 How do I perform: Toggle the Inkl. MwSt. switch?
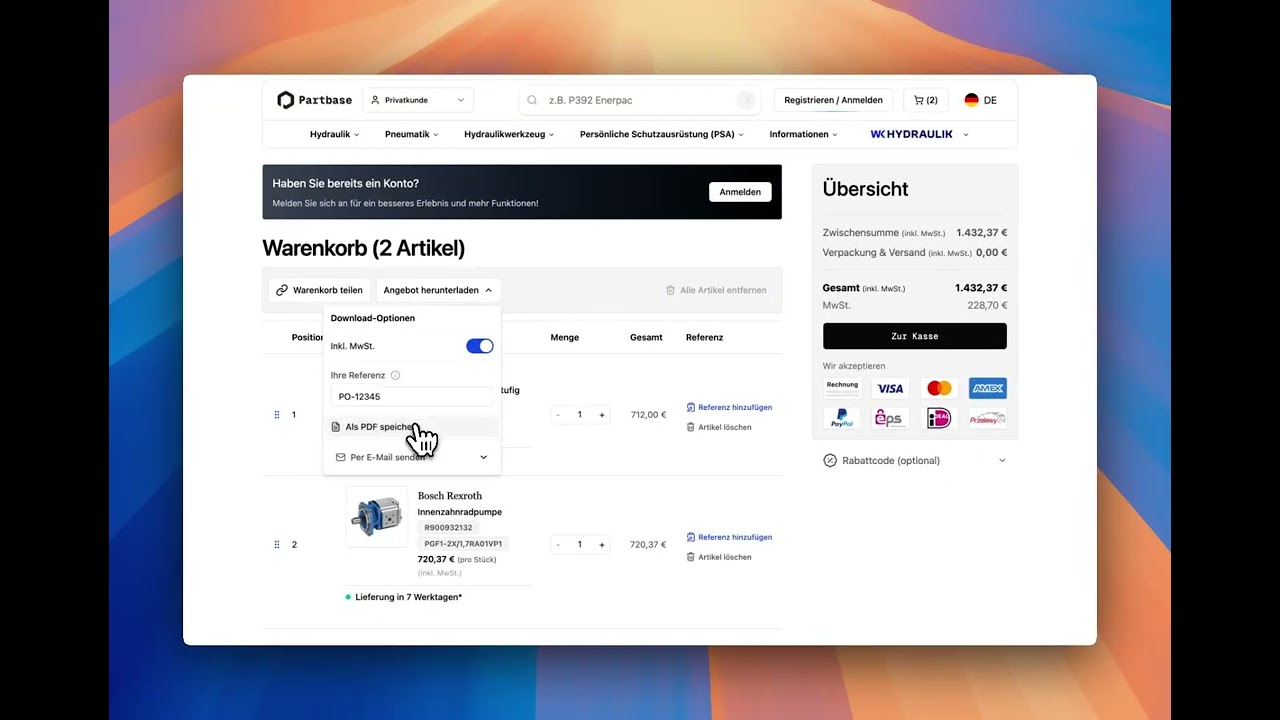(480, 346)
